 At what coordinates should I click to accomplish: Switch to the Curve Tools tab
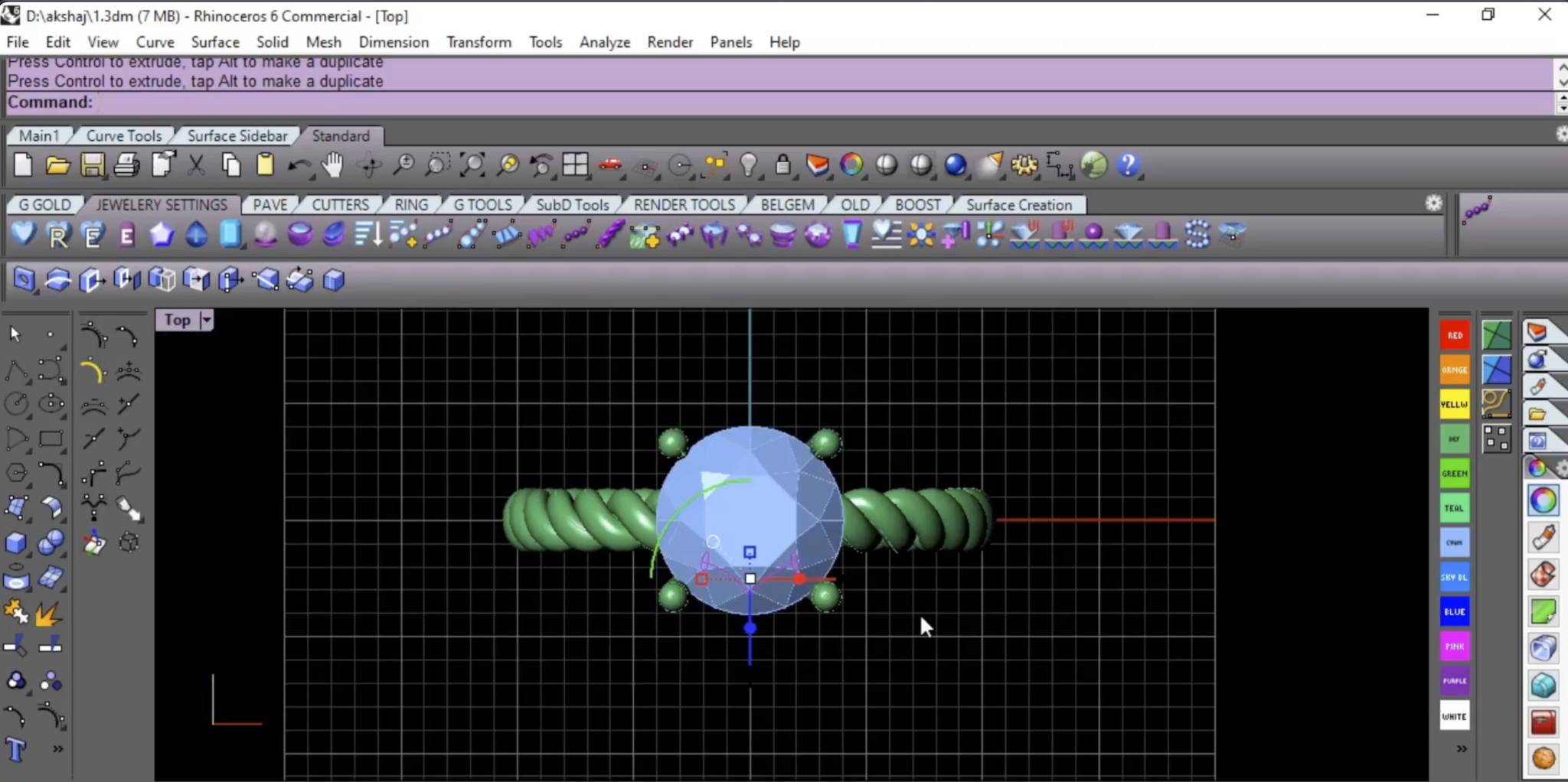coord(122,135)
